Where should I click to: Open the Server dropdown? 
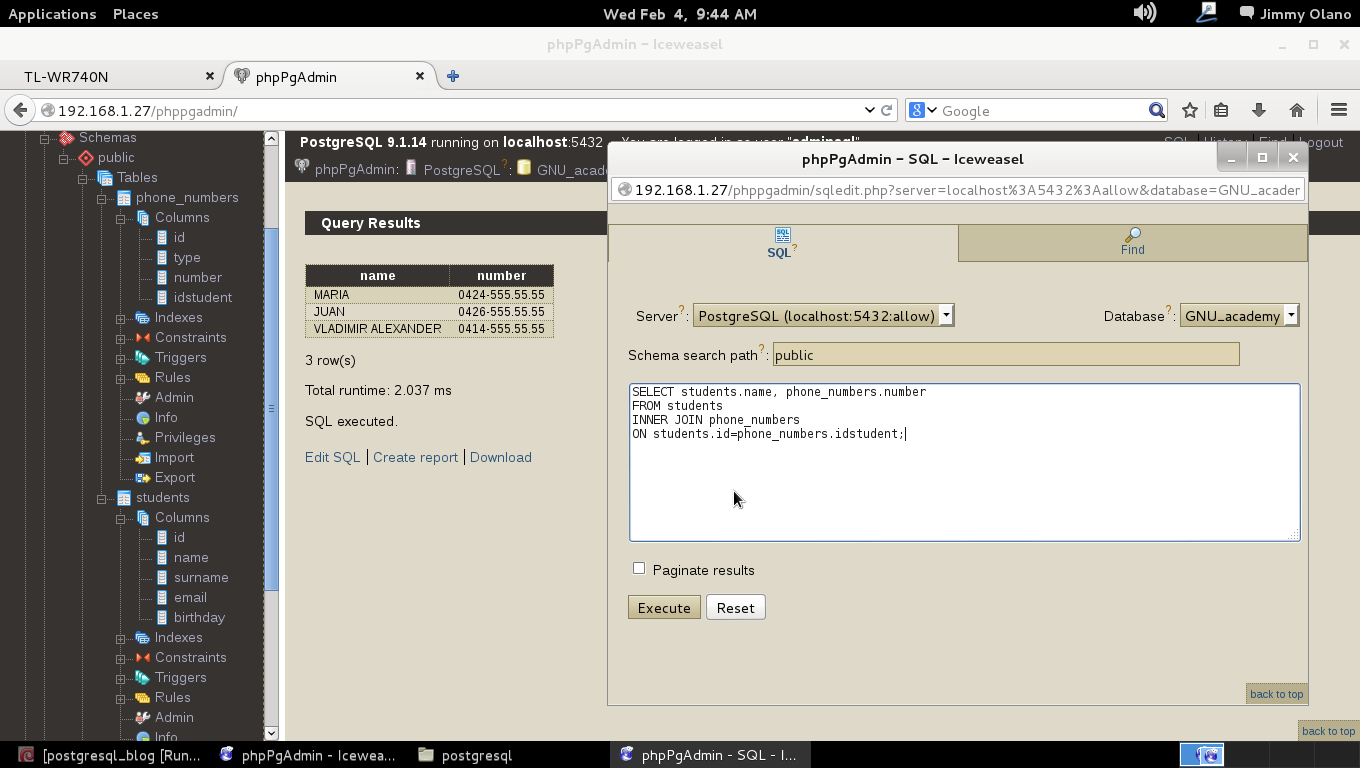[823, 316]
